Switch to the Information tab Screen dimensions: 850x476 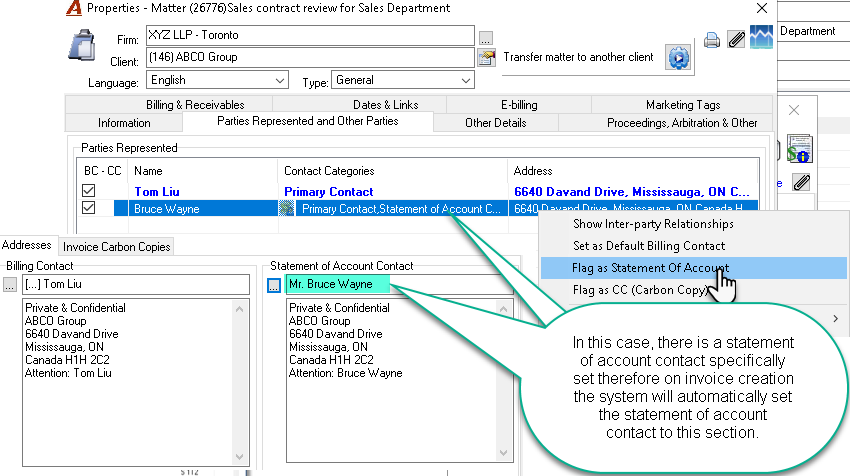point(124,123)
